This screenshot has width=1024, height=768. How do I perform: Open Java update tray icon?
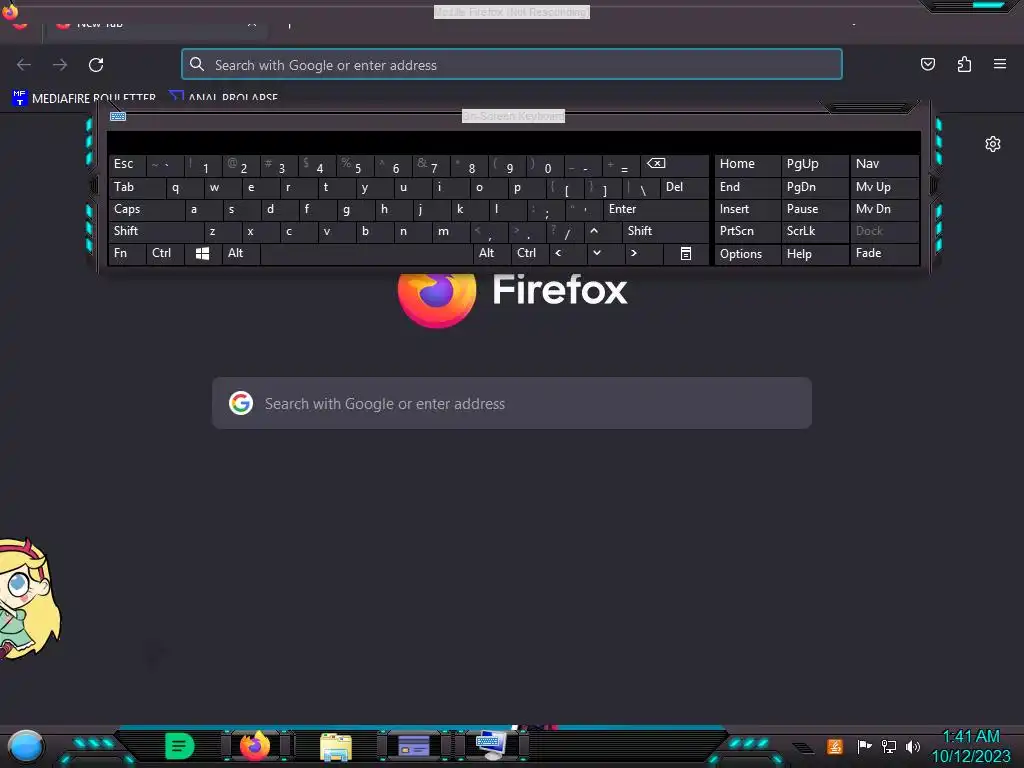point(834,746)
